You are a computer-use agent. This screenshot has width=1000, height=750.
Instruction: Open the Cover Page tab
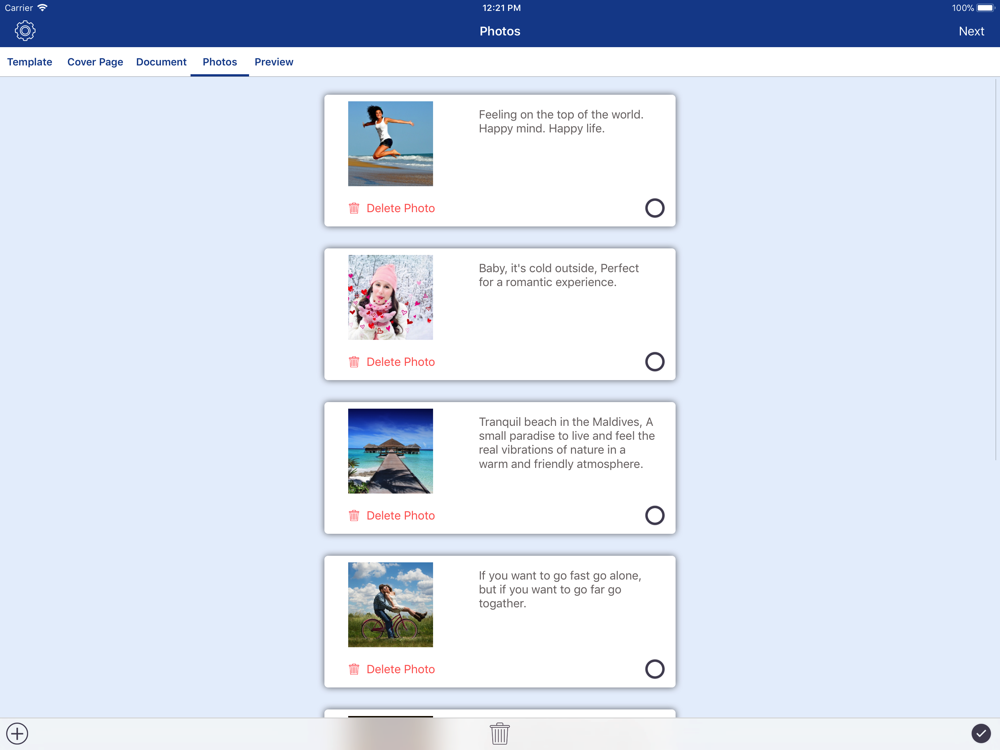[x=95, y=62]
